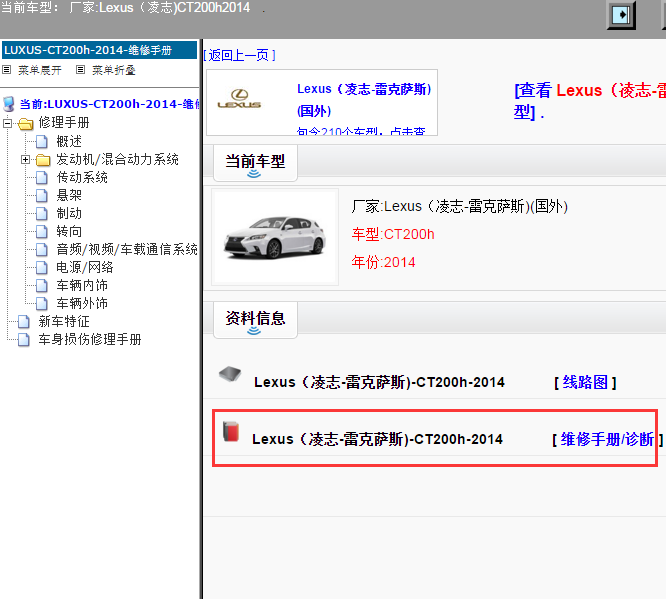This screenshot has height=599, width=666.
Task: Expand the 发动机/混合动力系统 node
Action: [25, 160]
